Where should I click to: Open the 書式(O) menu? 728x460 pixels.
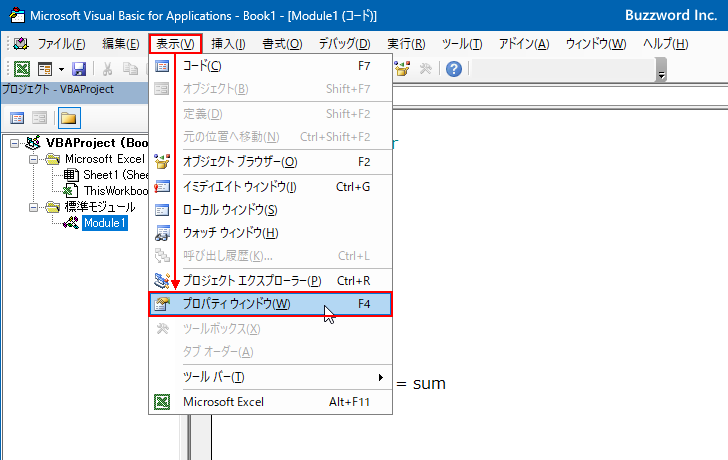click(282, 44)
